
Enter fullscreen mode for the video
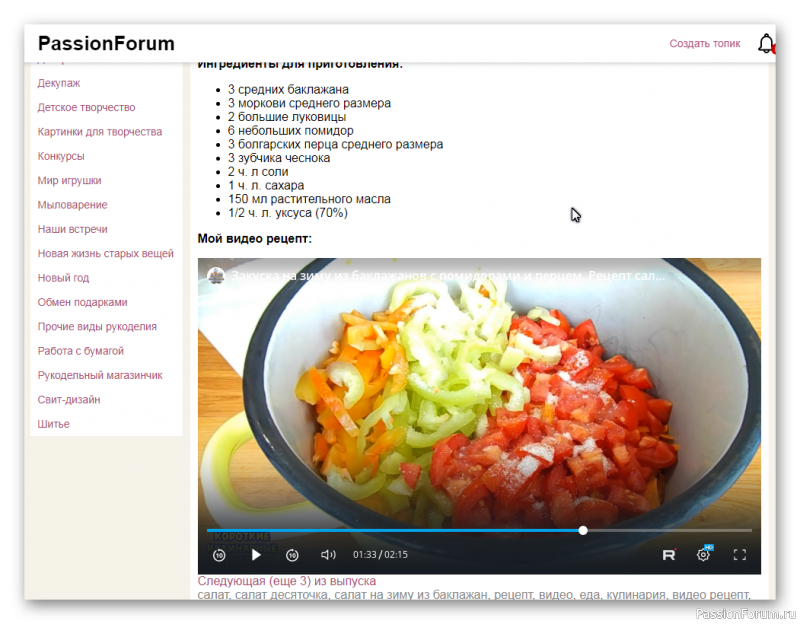point(740,554)
